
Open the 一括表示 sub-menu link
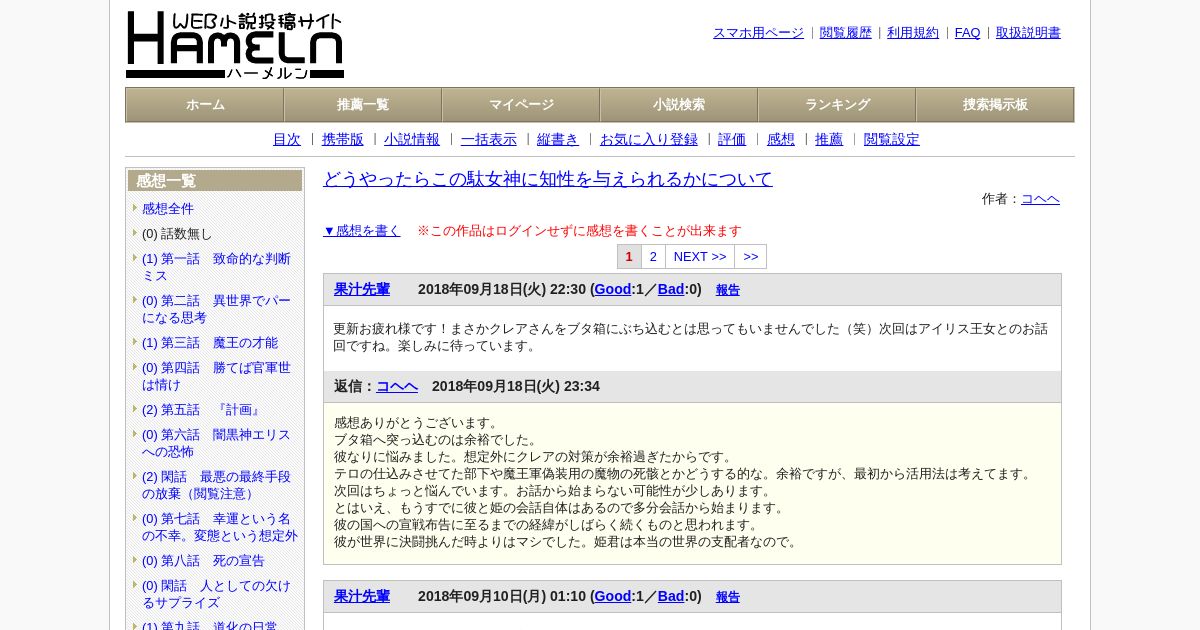click(x=489, y=140)
